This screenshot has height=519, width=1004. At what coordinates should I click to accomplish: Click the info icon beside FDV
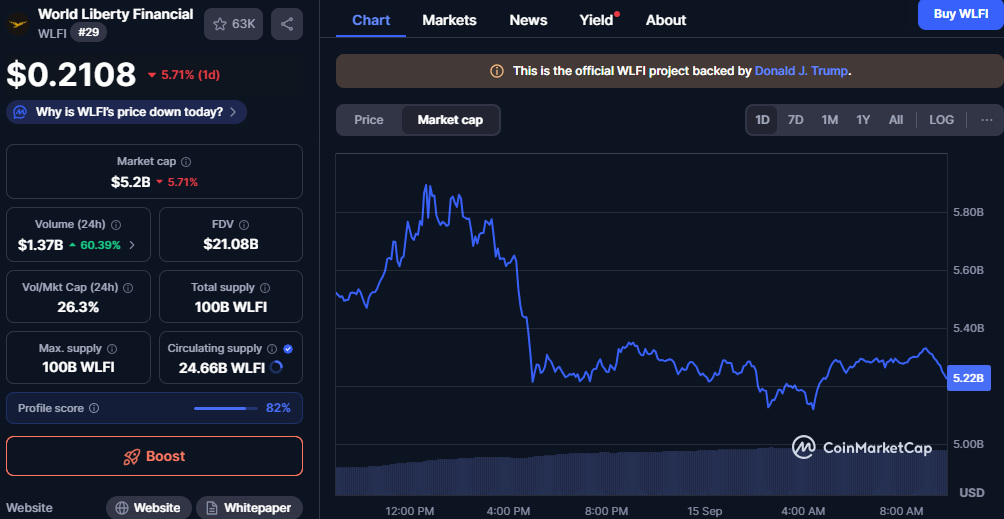pos(244,225)
